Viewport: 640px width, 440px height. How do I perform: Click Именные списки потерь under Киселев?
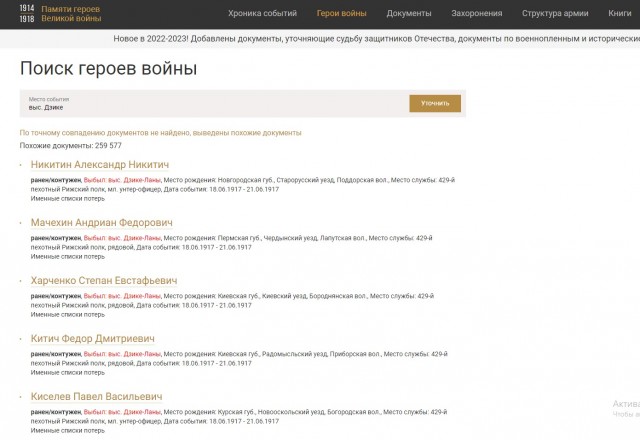point(68,431)
